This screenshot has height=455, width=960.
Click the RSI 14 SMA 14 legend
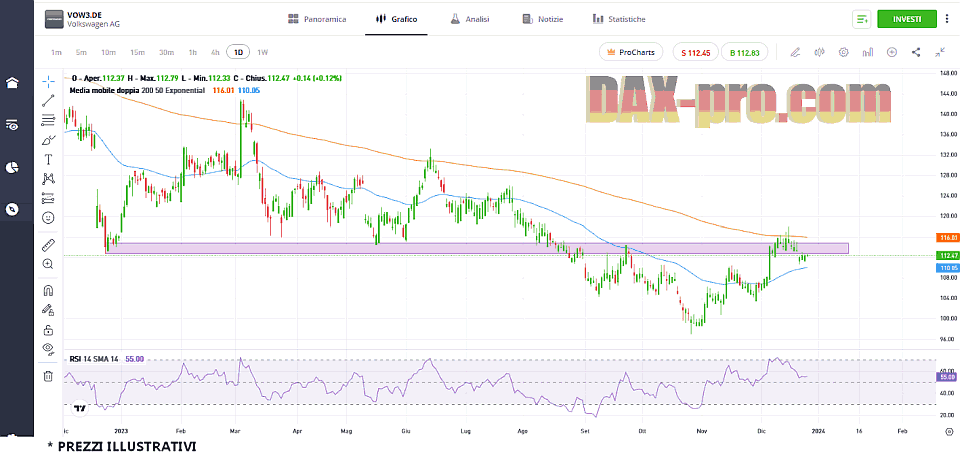[x=94, y=359]
